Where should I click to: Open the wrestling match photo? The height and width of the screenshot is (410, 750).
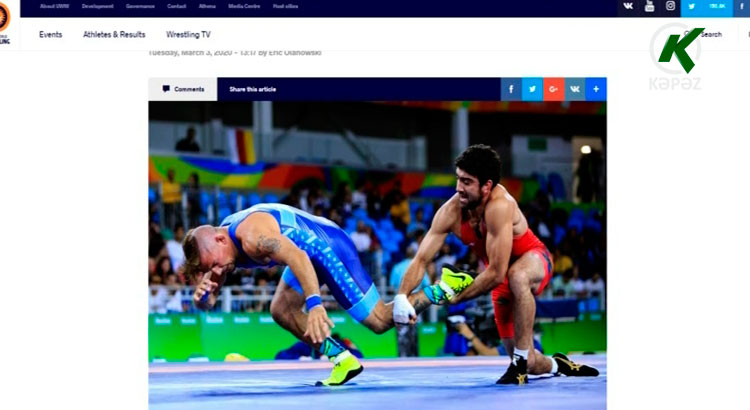[377, 255]
